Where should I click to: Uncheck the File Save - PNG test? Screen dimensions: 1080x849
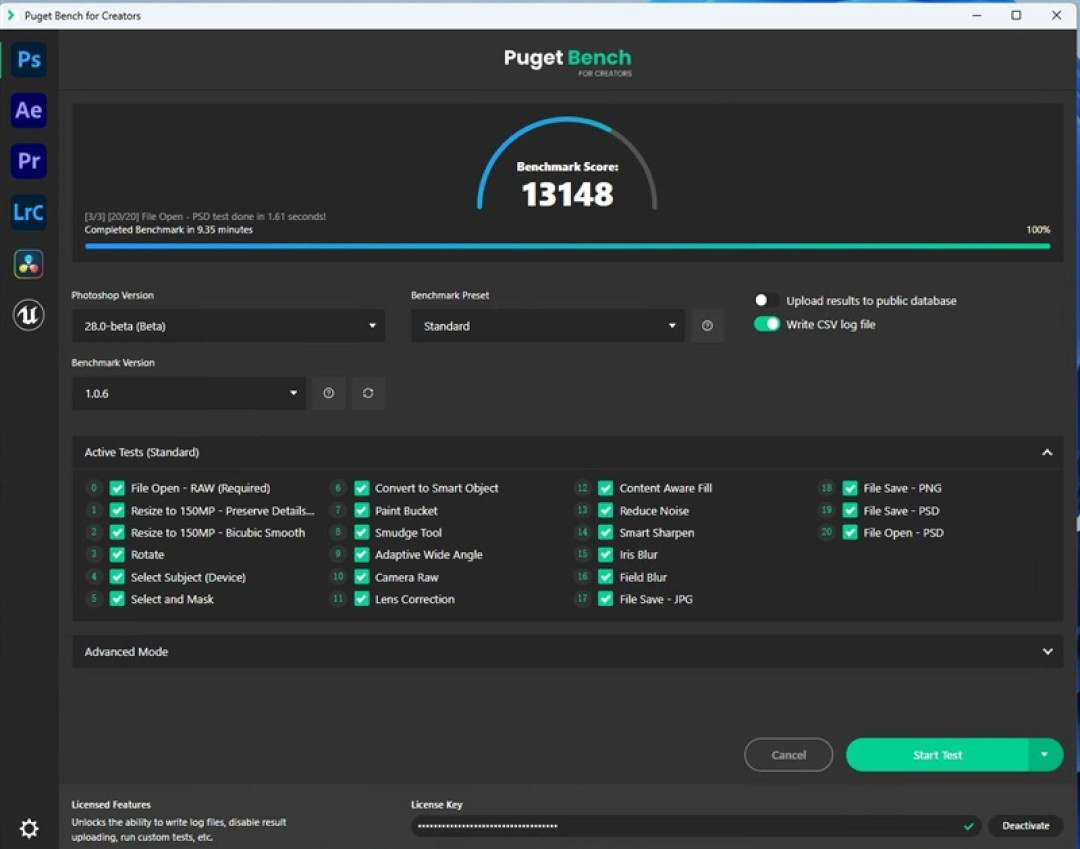[850, 488]
